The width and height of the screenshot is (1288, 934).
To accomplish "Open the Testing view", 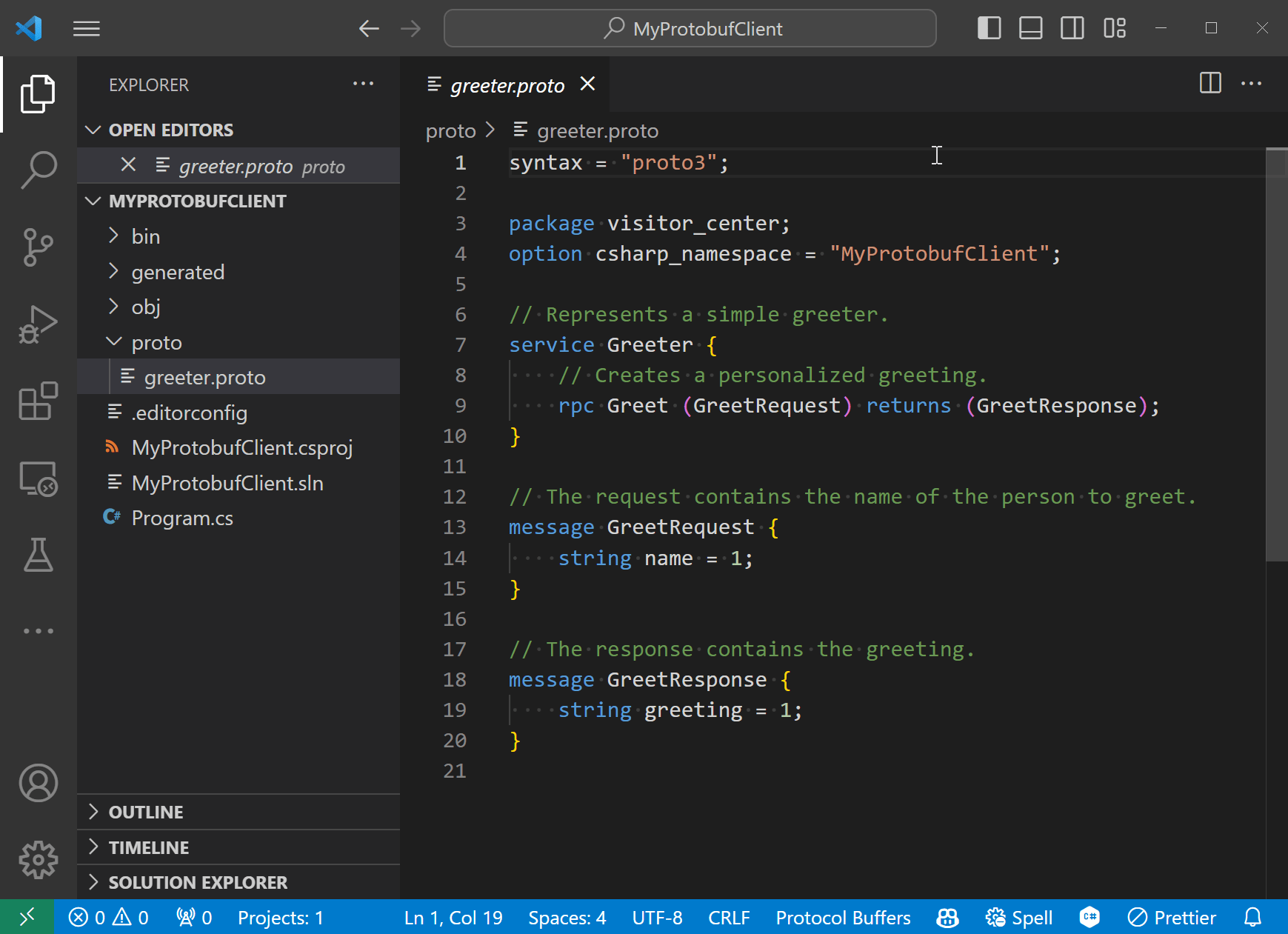I will 38,555.
